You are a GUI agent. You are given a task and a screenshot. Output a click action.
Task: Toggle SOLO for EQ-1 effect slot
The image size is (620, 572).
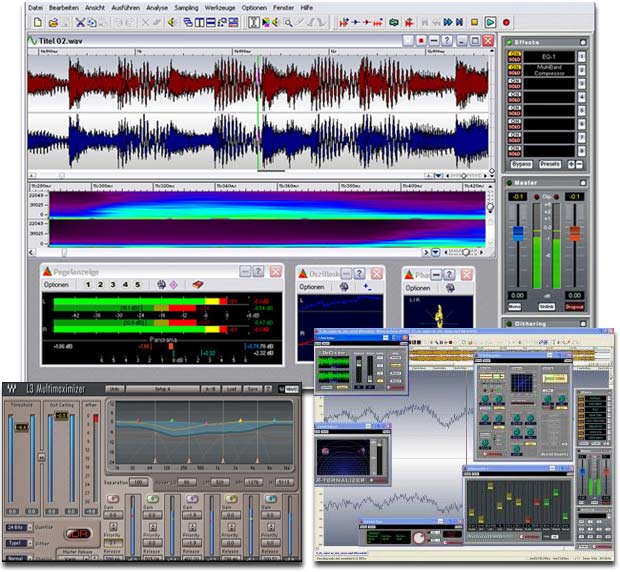tap(514, 59)
